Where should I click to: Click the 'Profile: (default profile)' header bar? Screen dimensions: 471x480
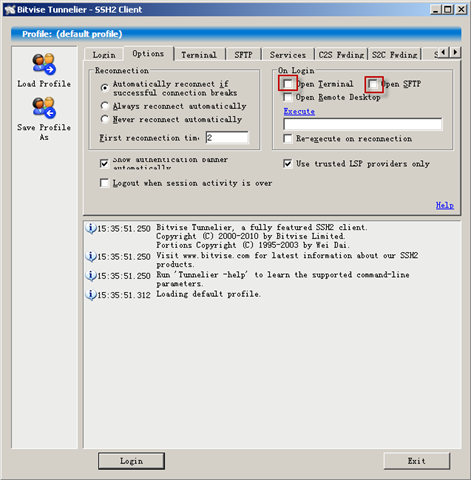click(236, 34)
